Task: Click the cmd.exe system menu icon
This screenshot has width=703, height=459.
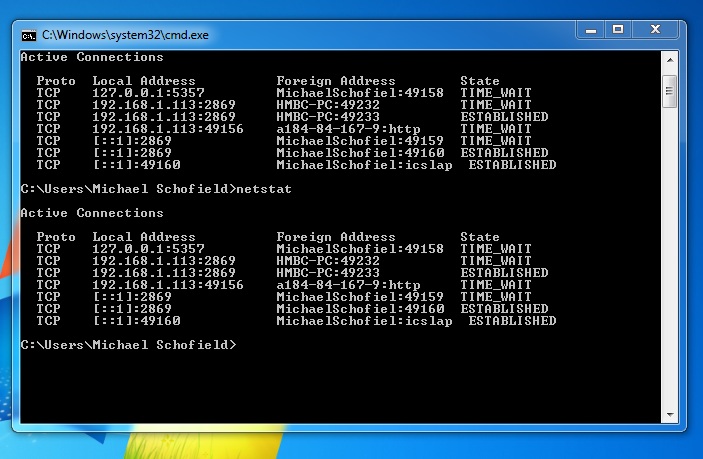Action: pyautogui.click(x=29, y=35)
